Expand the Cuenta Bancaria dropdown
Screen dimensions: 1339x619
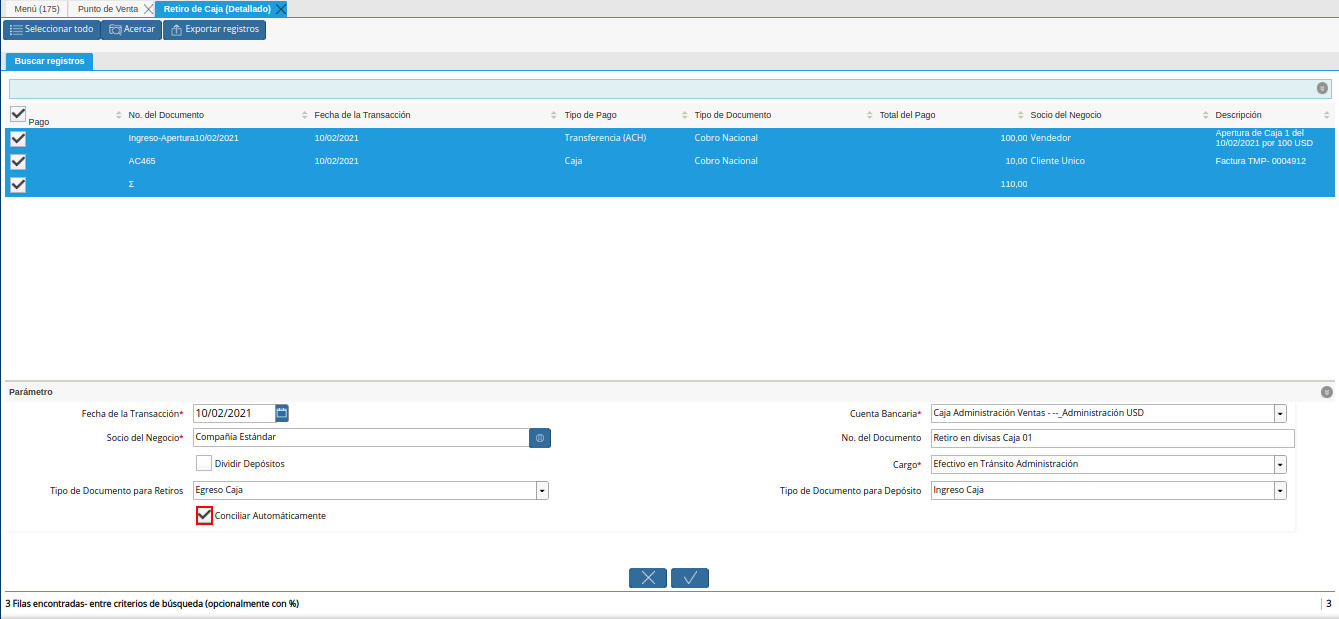[x=1280, y=413]
